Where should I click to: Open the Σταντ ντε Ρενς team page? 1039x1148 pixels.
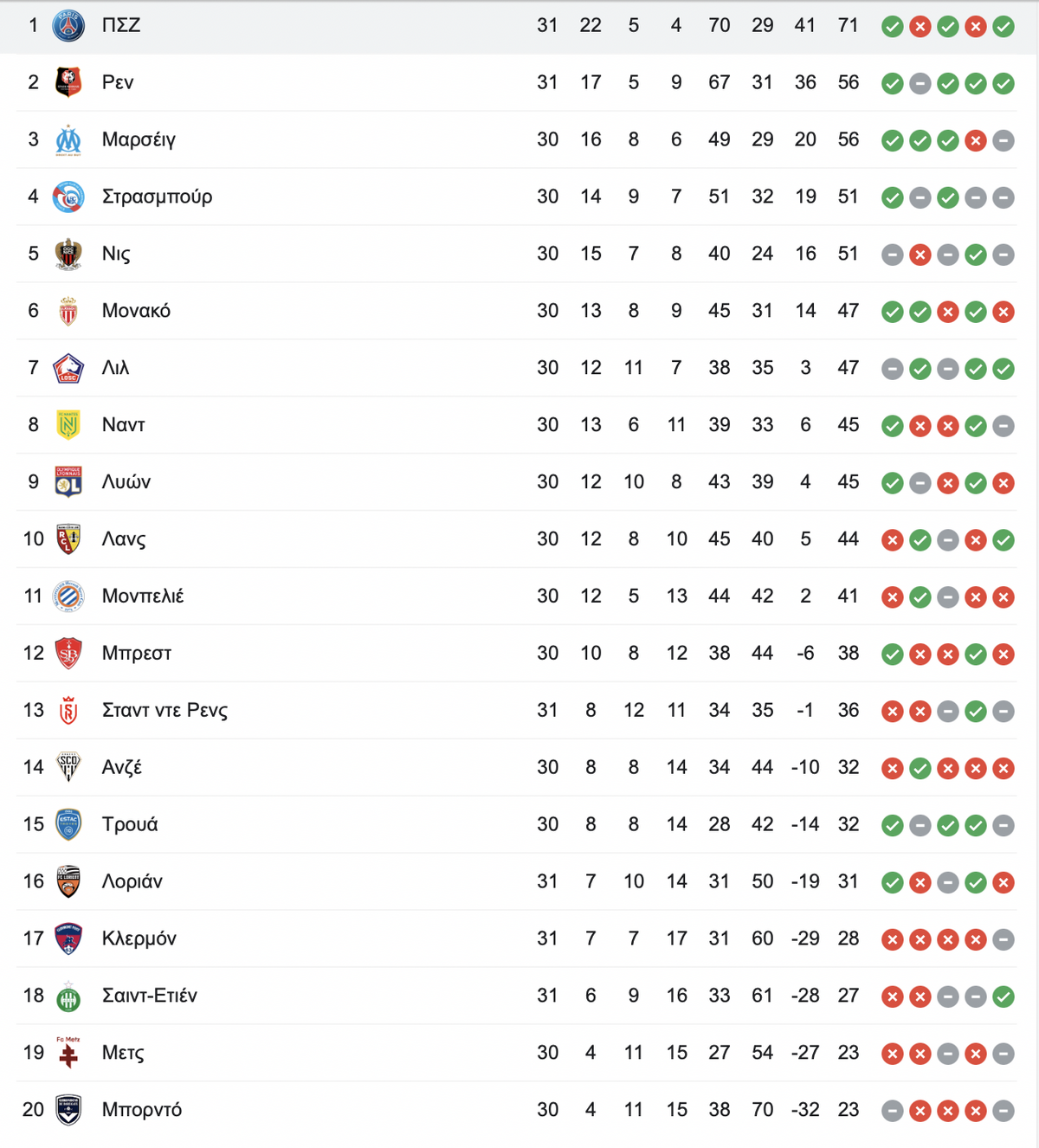pos(165,710)
